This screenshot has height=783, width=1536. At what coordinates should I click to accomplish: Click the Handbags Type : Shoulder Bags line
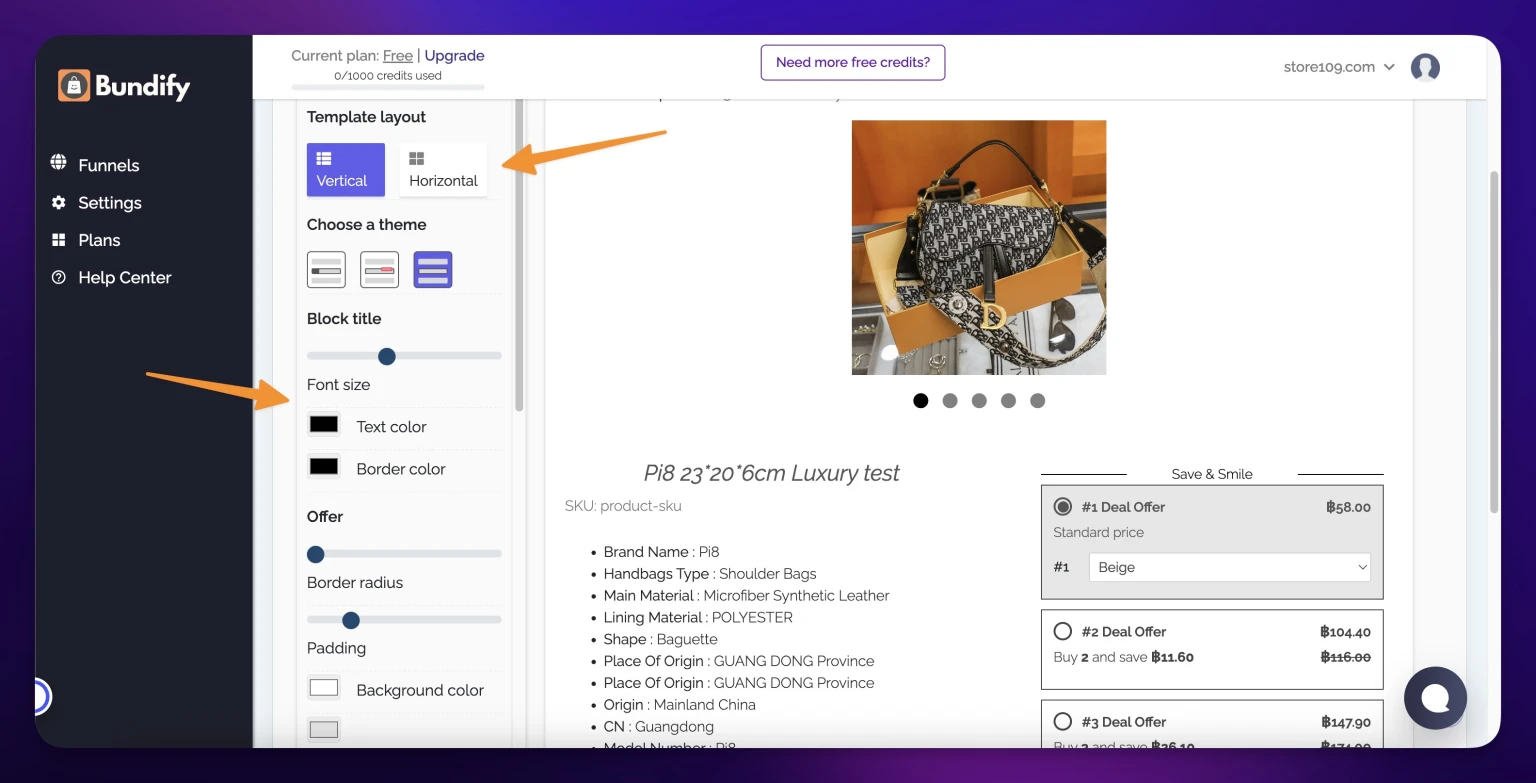click(710, 574)
